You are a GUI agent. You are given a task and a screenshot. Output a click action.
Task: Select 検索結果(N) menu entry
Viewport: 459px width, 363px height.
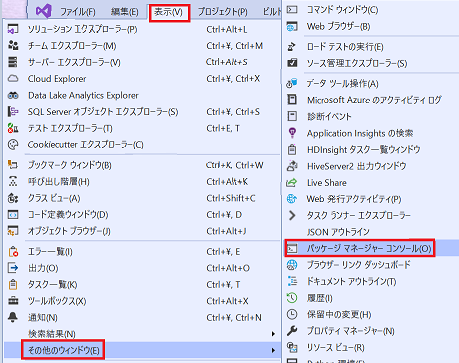point(142,334)
